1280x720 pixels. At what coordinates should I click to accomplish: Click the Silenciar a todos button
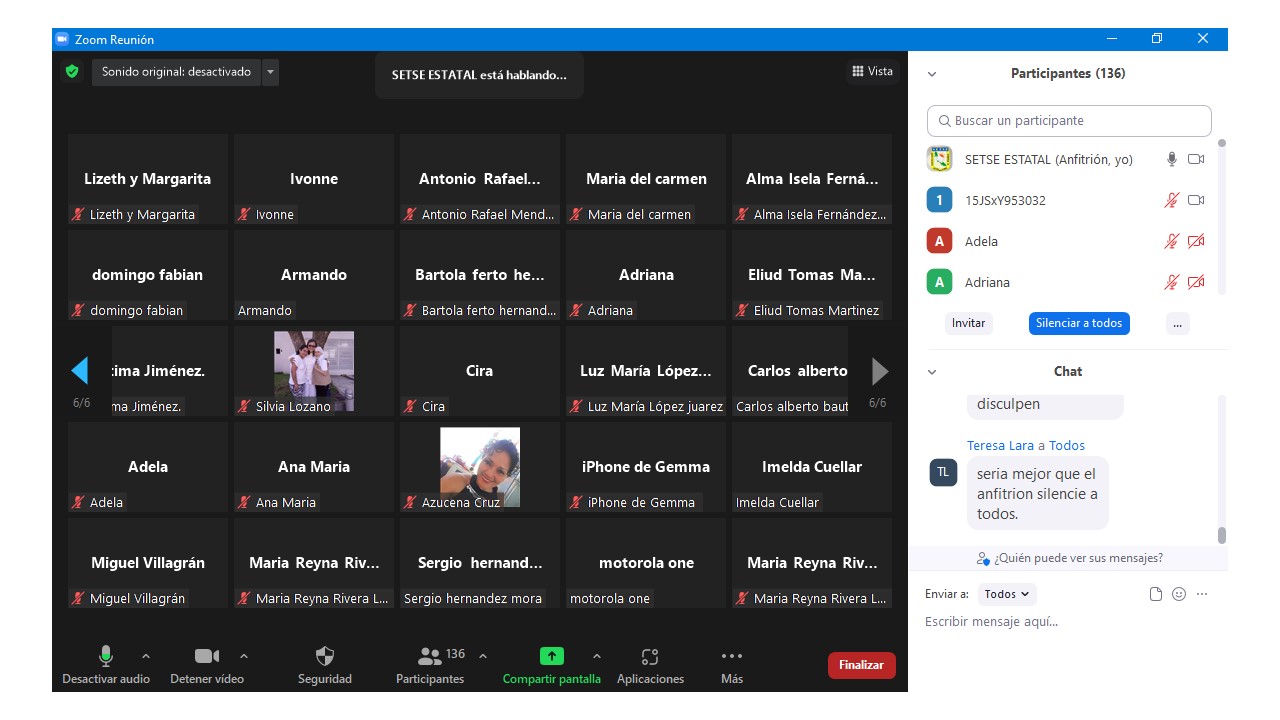pyautogui.click(x=1079, y=323)
